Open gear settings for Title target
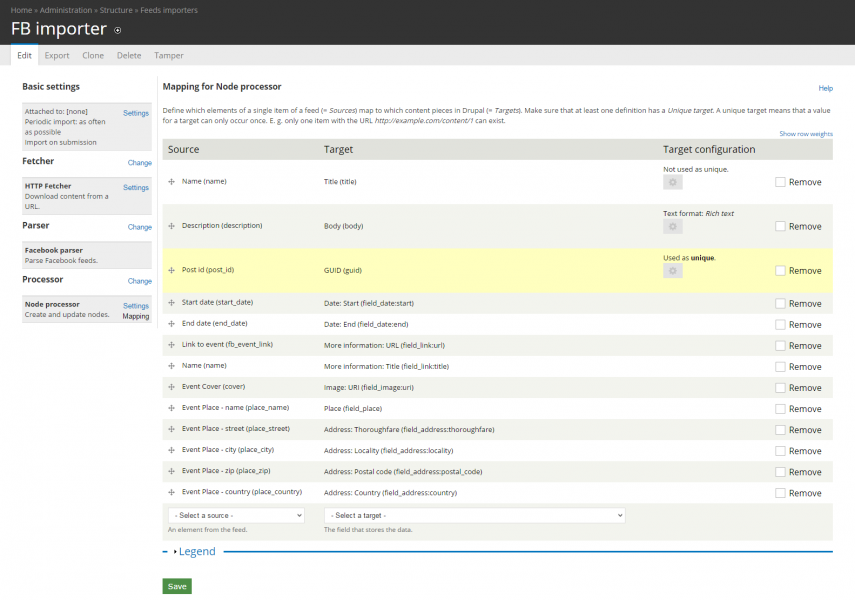Screen dimensions: 855x600 (x=672, y=182)
